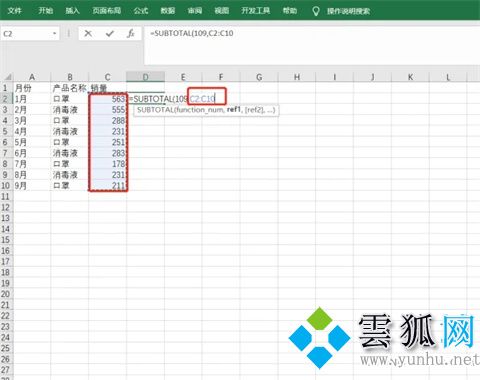The height and width of the screenshot is (380, 480).
Task: Open the 审阅 ribbon tab
Action: [x=195, y=11]
